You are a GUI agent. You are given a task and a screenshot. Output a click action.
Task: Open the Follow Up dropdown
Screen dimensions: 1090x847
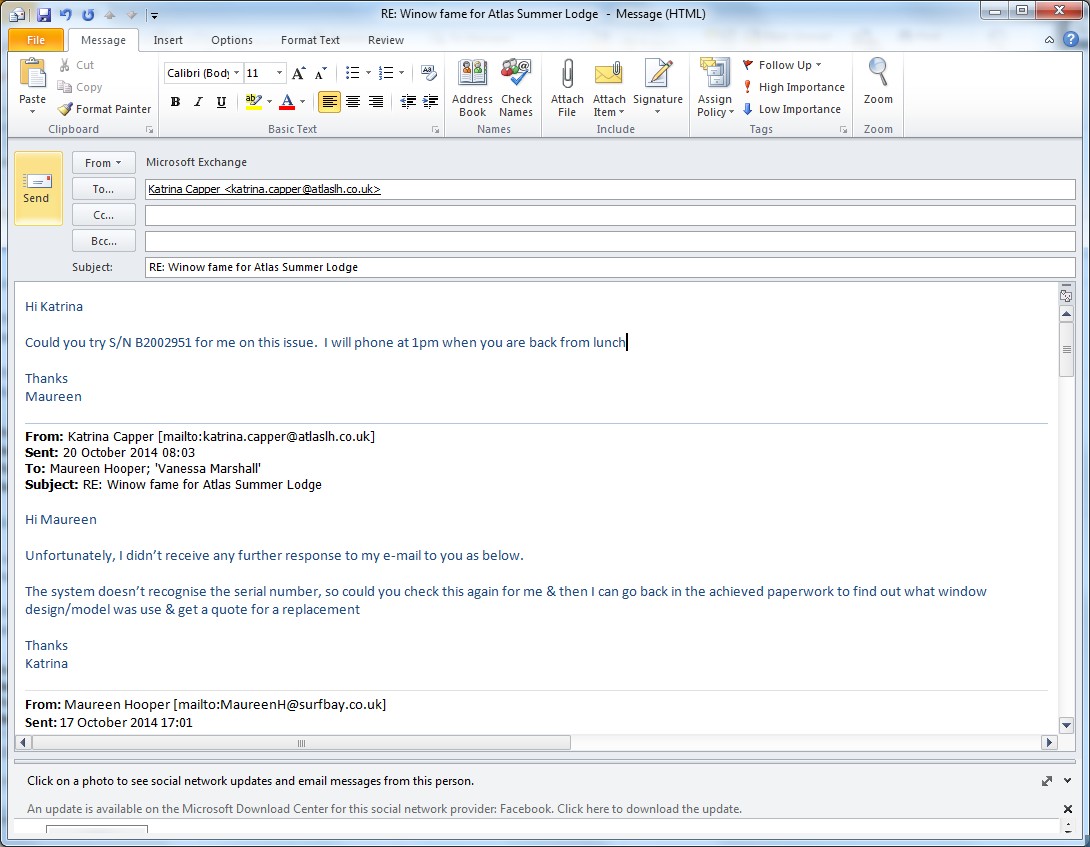click(x=782, y=65)
